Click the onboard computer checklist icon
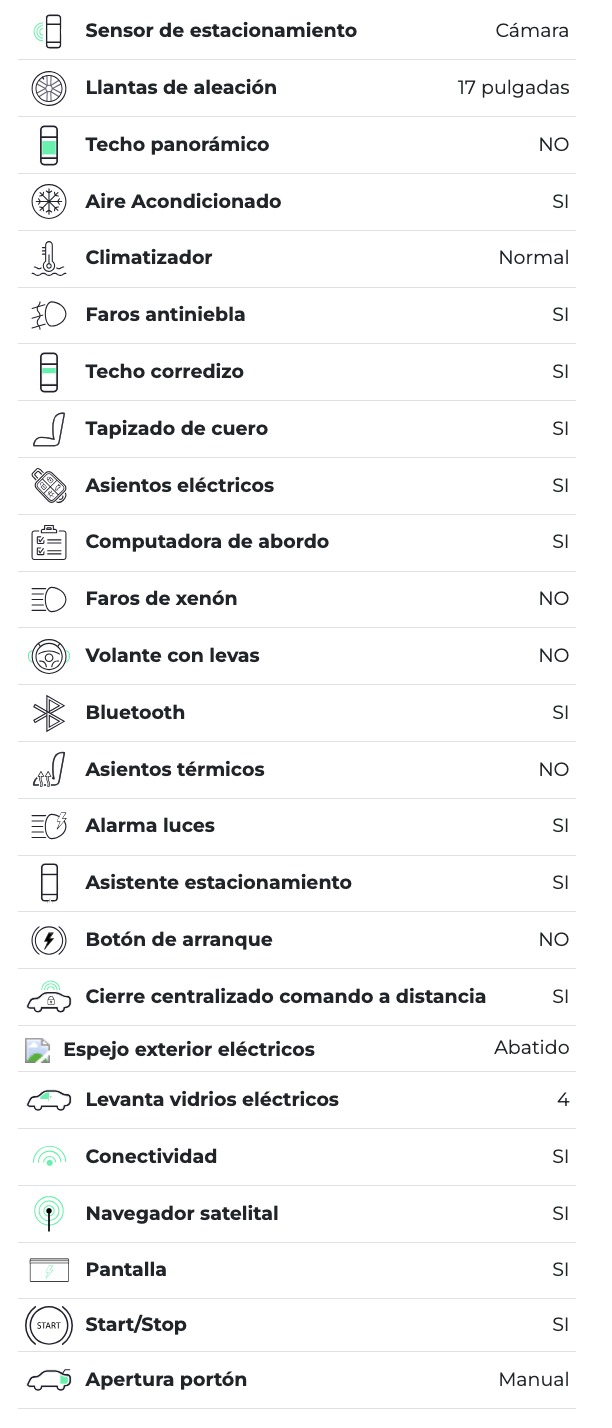Viewport: 612px width, 1428px height. [x=48, y=542]
